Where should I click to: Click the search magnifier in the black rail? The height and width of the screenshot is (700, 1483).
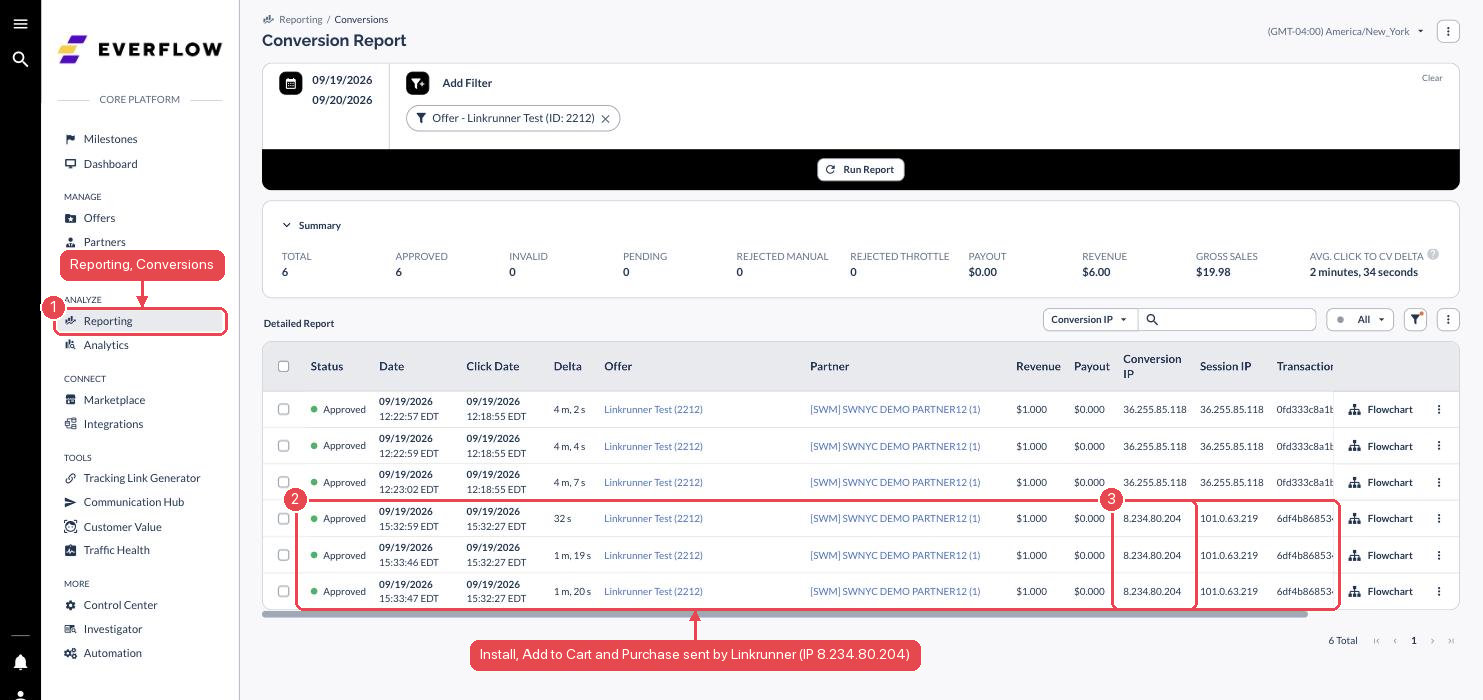point(20,60)
